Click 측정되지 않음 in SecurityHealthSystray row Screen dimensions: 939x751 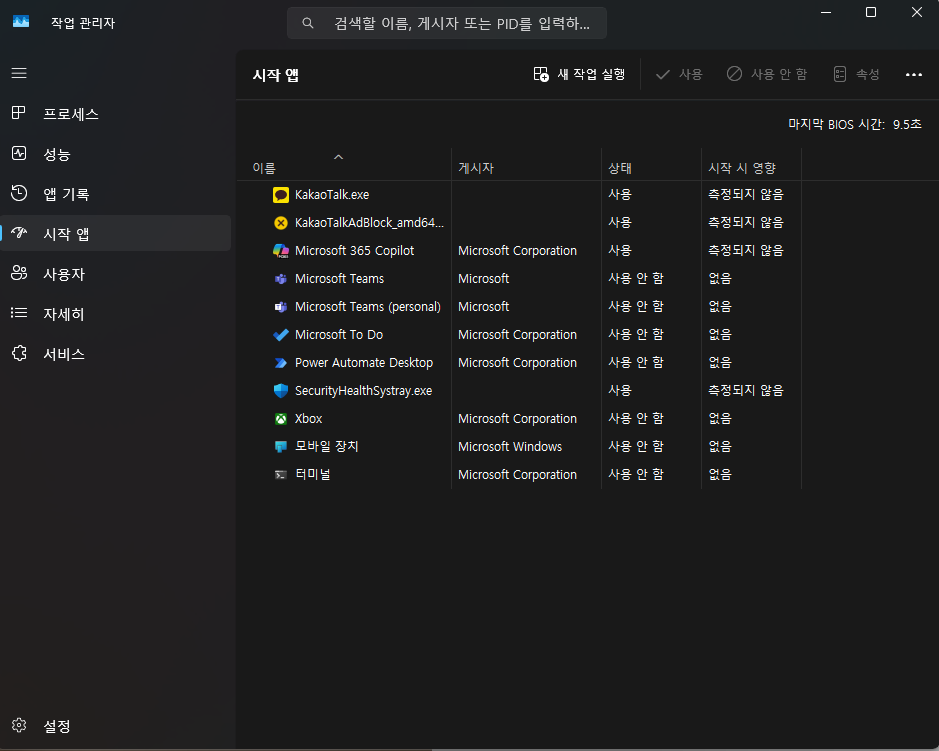(746, 390)
